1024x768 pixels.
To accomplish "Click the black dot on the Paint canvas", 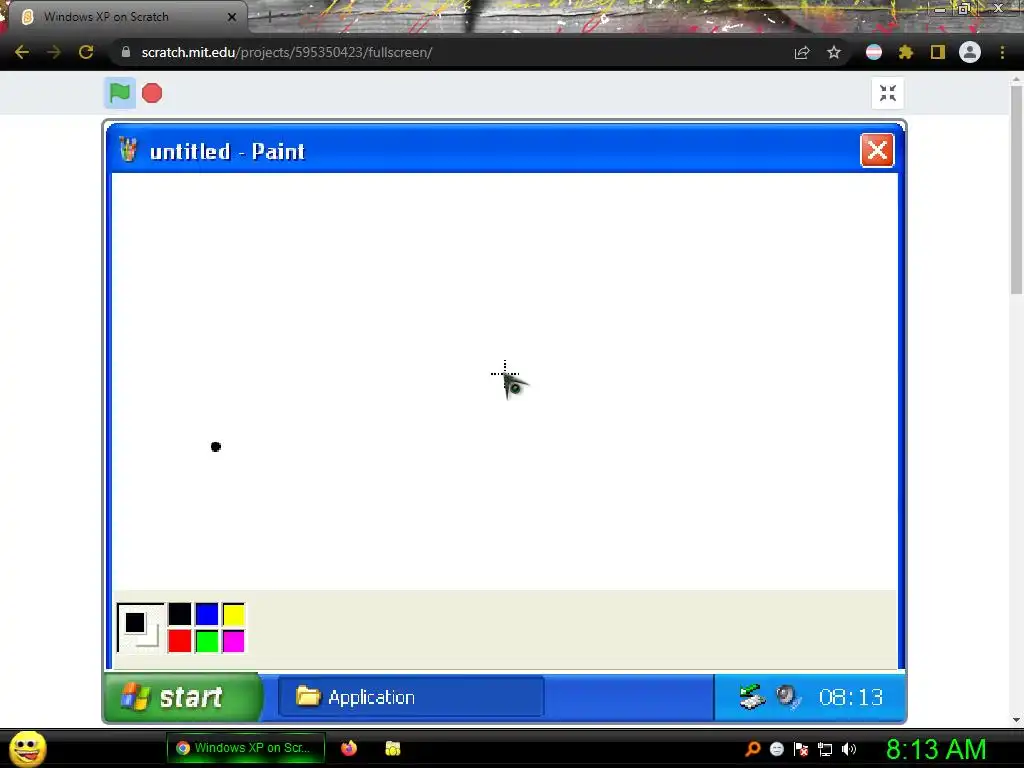I will 216,447.
